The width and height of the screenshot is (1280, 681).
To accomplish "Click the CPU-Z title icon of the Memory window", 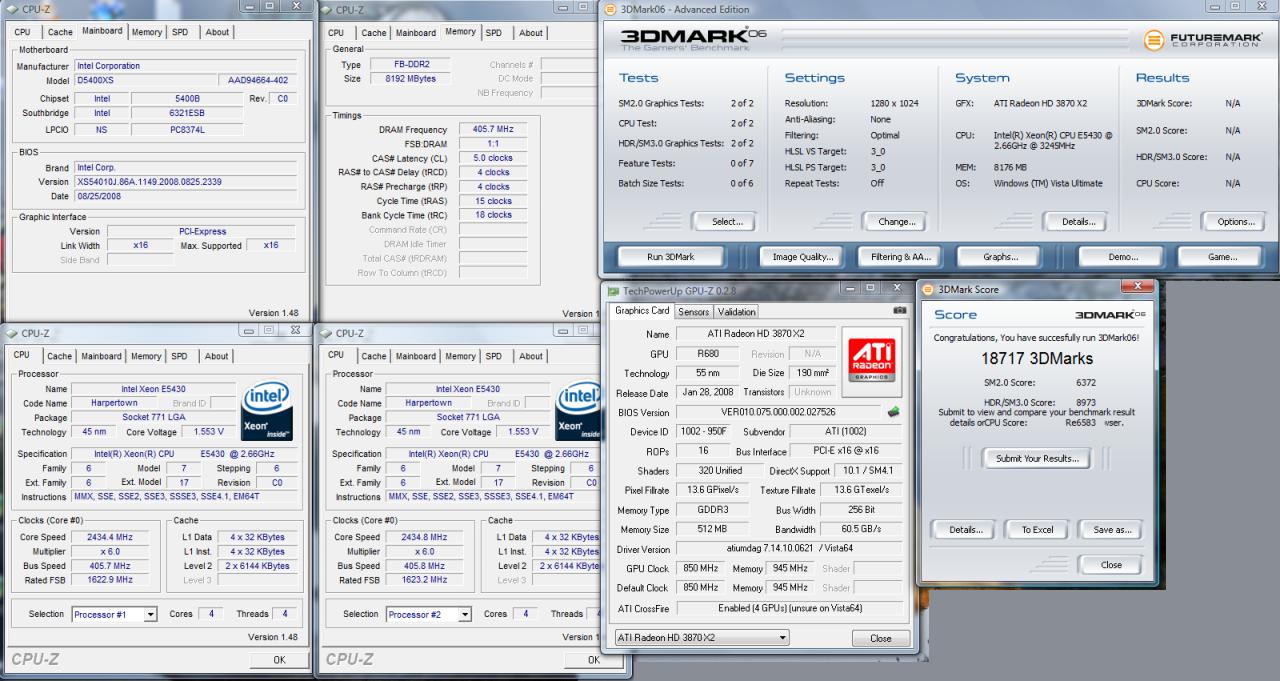I will click(x=326, y=10).
